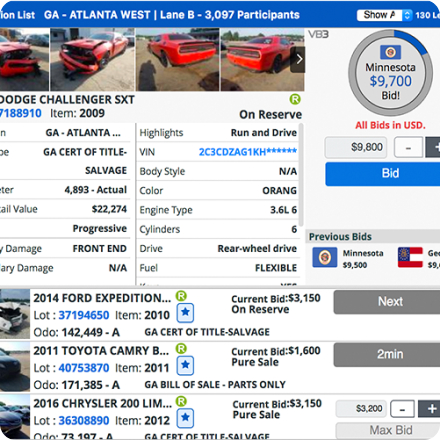Screen dimensions: 440x440
Task: Open lot link 37194650
Action: pyautogui.click(x=84, y=315)
